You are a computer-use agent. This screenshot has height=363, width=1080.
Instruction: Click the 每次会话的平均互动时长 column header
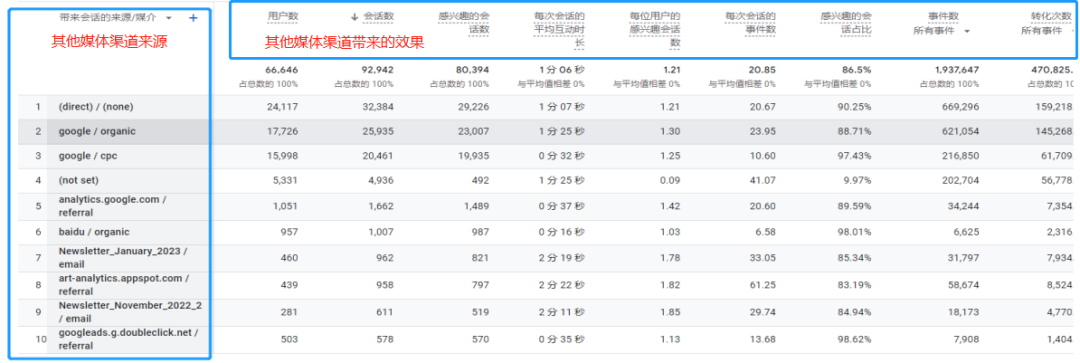click(x=559, y=30)
